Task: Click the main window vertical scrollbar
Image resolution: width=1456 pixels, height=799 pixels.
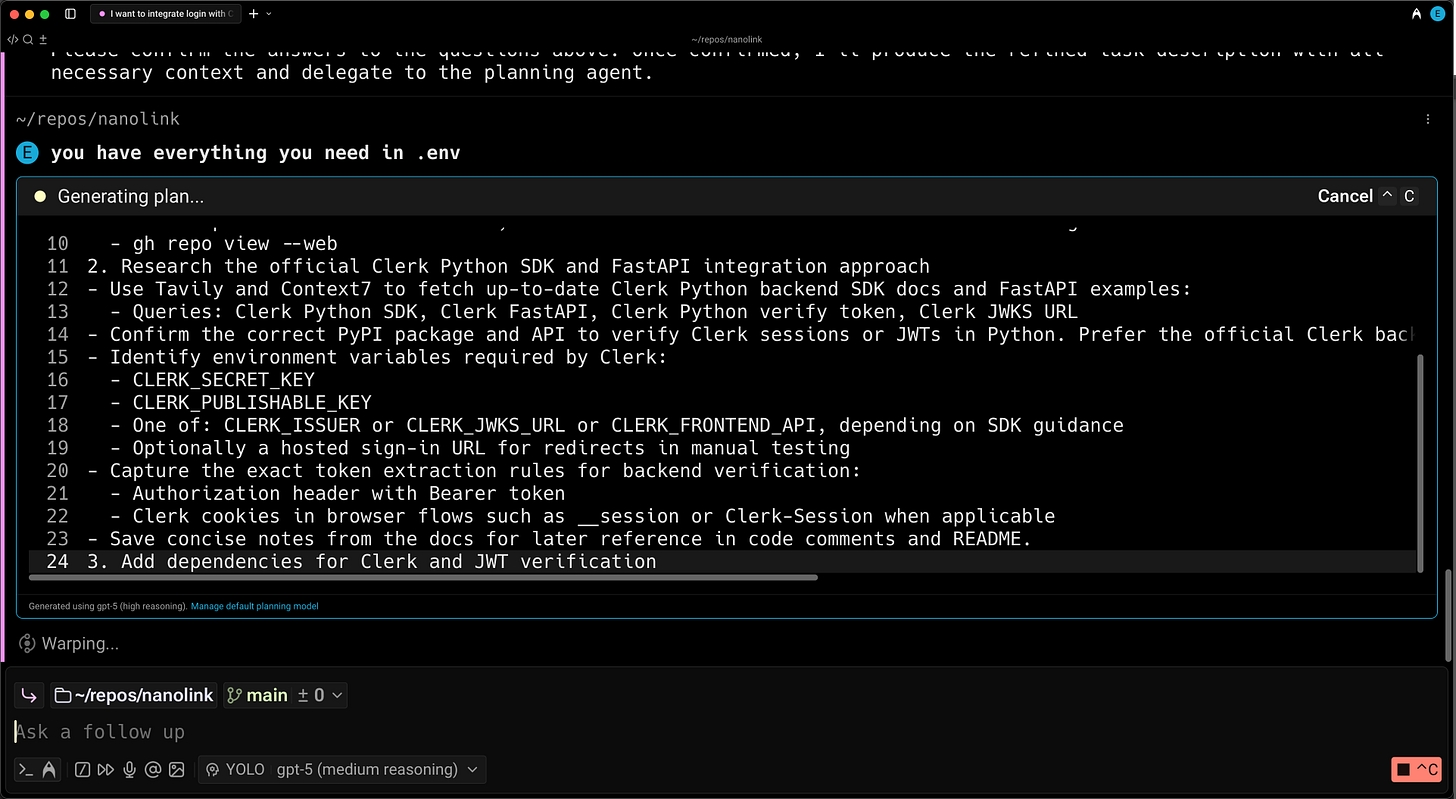Action: pyautogui.click(x=1449, y=614)
